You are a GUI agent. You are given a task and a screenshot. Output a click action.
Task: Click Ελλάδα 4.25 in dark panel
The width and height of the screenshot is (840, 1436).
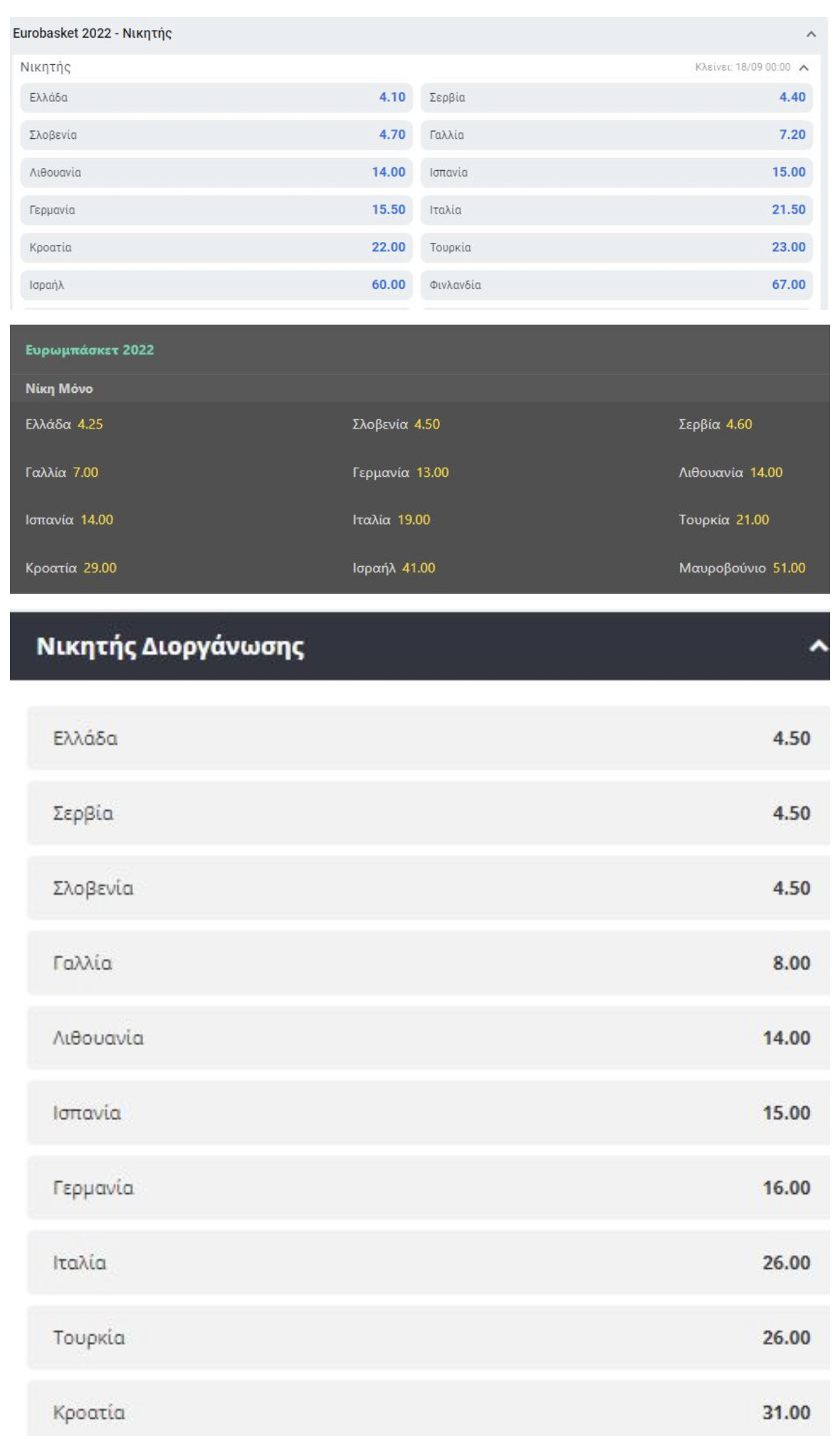pos(64,424)
